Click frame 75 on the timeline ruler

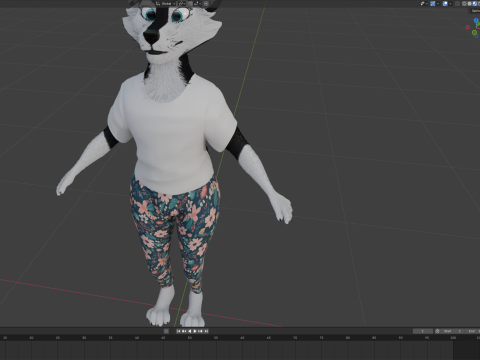321,338
